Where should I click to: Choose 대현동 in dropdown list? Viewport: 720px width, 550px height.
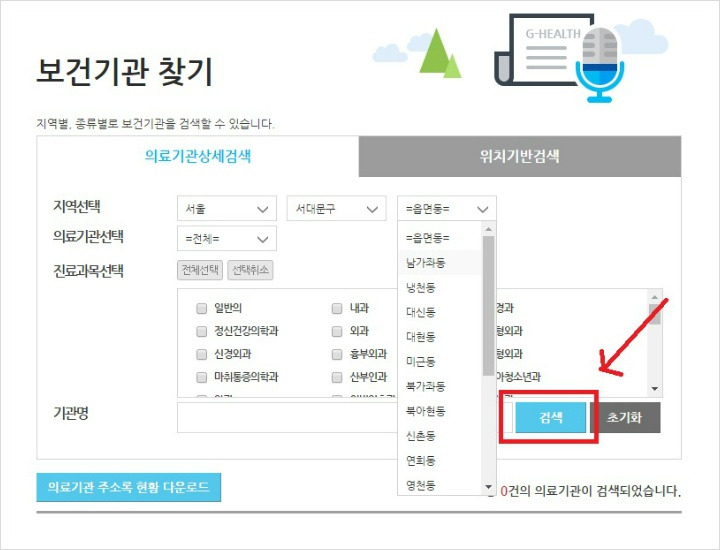(x=440, y=337)
